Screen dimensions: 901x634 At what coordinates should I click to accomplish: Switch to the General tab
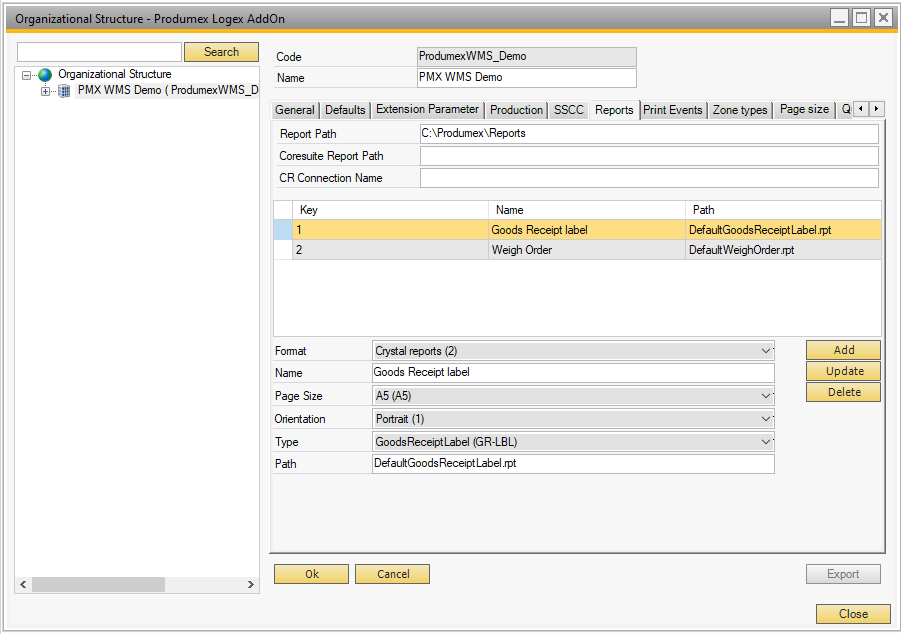click(295, 110)
